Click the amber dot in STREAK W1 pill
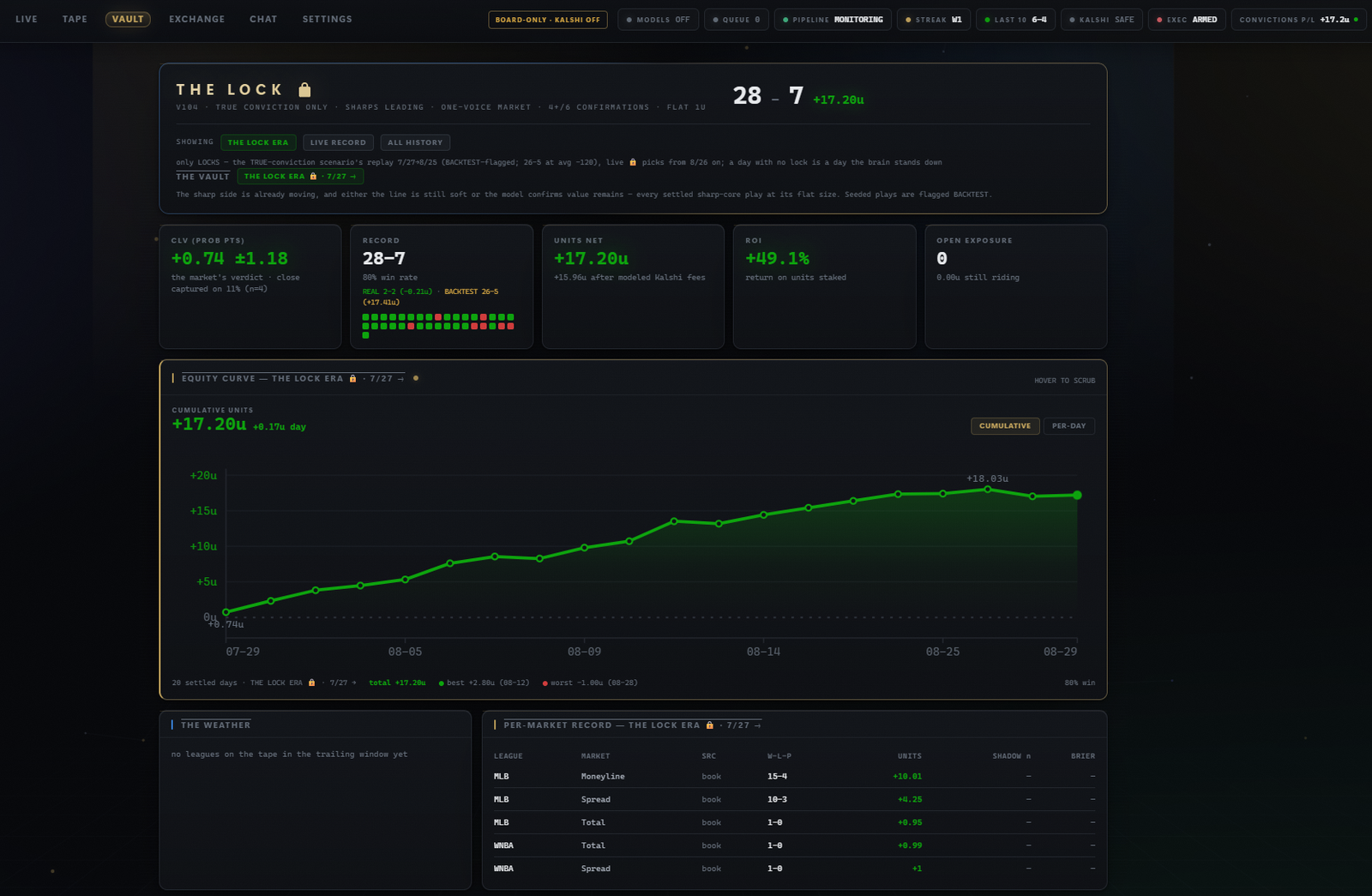 [x=908, y=20]
